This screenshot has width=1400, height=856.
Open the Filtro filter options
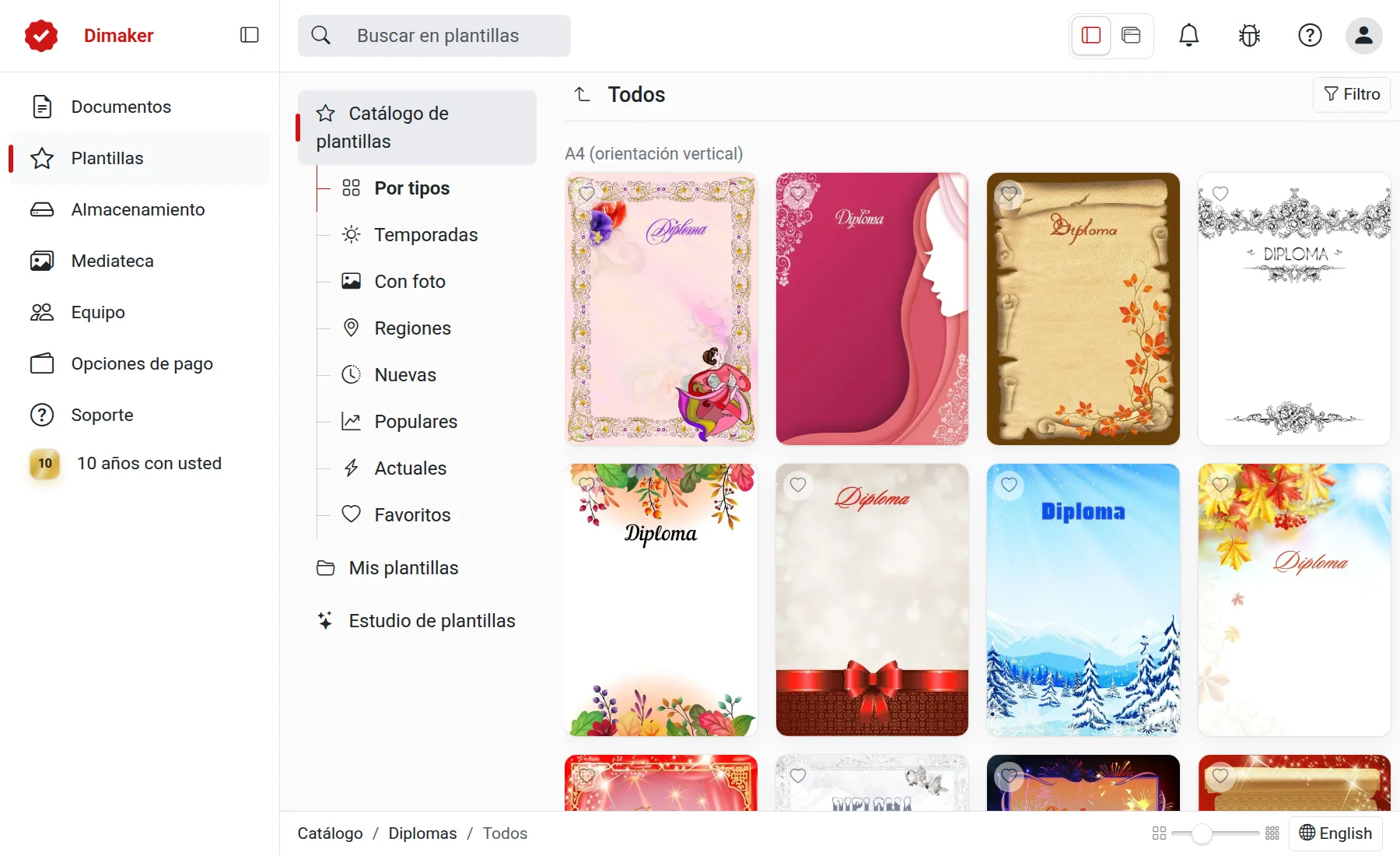[x=1352, y=94]
